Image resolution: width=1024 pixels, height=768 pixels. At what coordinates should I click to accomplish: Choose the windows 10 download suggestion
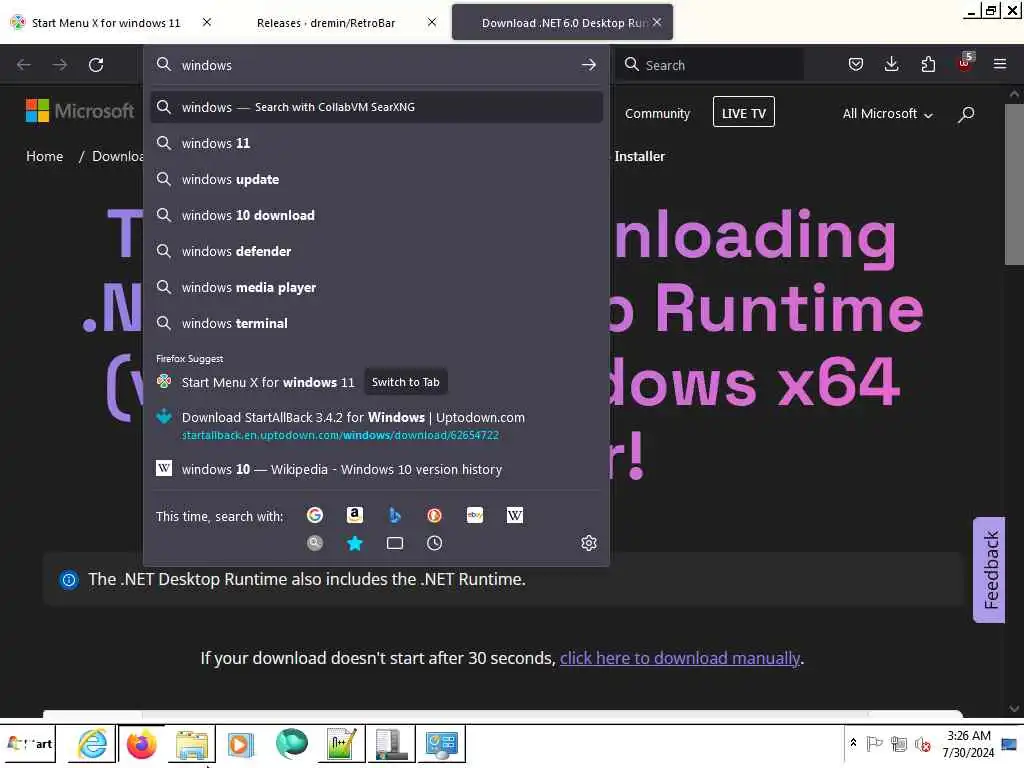pyautogui.click(x=376, y=215)
